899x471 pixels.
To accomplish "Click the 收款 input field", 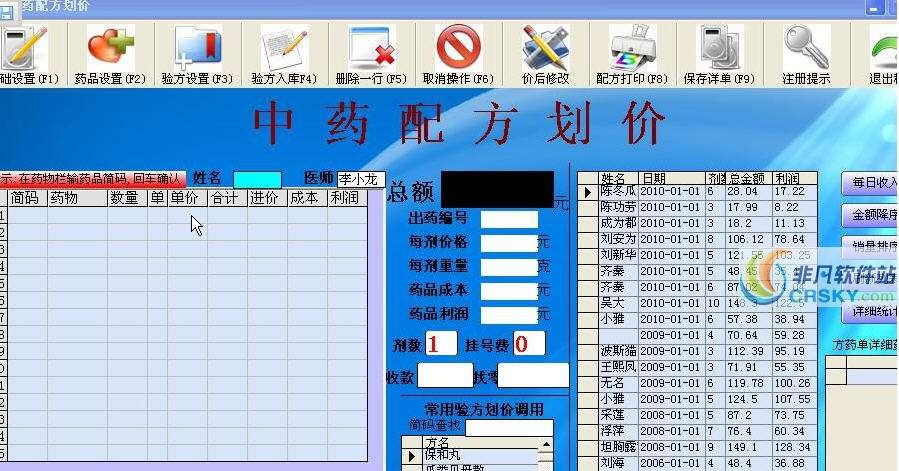I will [x=445, y=376].
